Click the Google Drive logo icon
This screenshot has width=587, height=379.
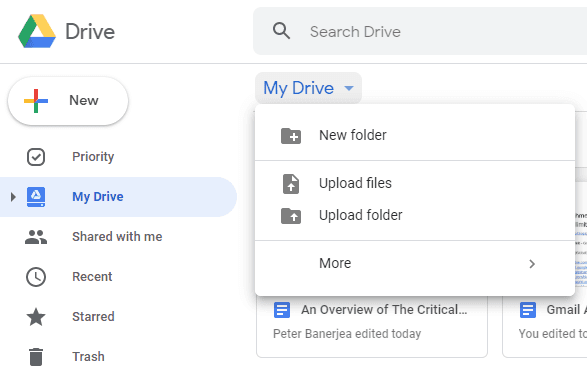(x=37, y=31)
